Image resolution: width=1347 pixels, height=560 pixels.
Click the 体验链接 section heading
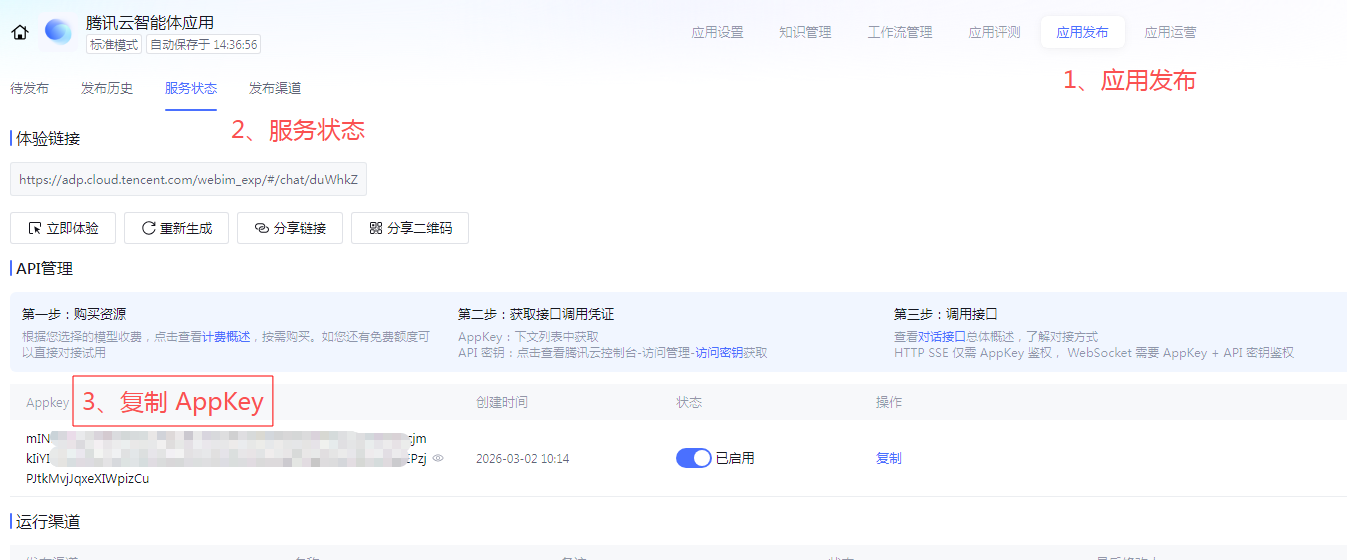pyautogui.click(x=48, y=139)
